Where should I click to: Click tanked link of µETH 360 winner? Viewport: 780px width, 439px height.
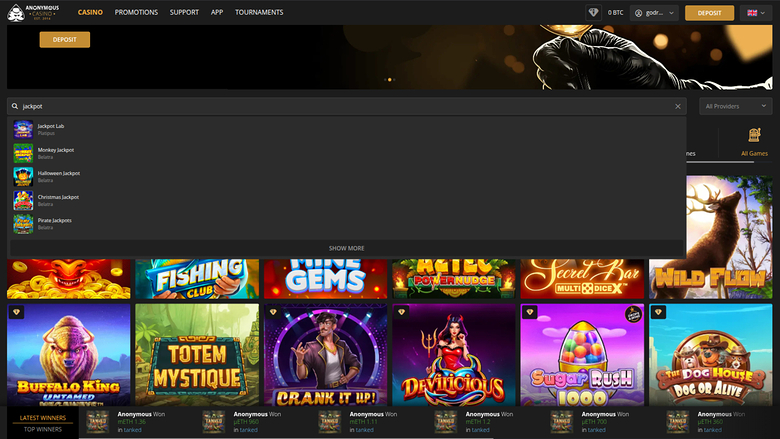[712, 430]
